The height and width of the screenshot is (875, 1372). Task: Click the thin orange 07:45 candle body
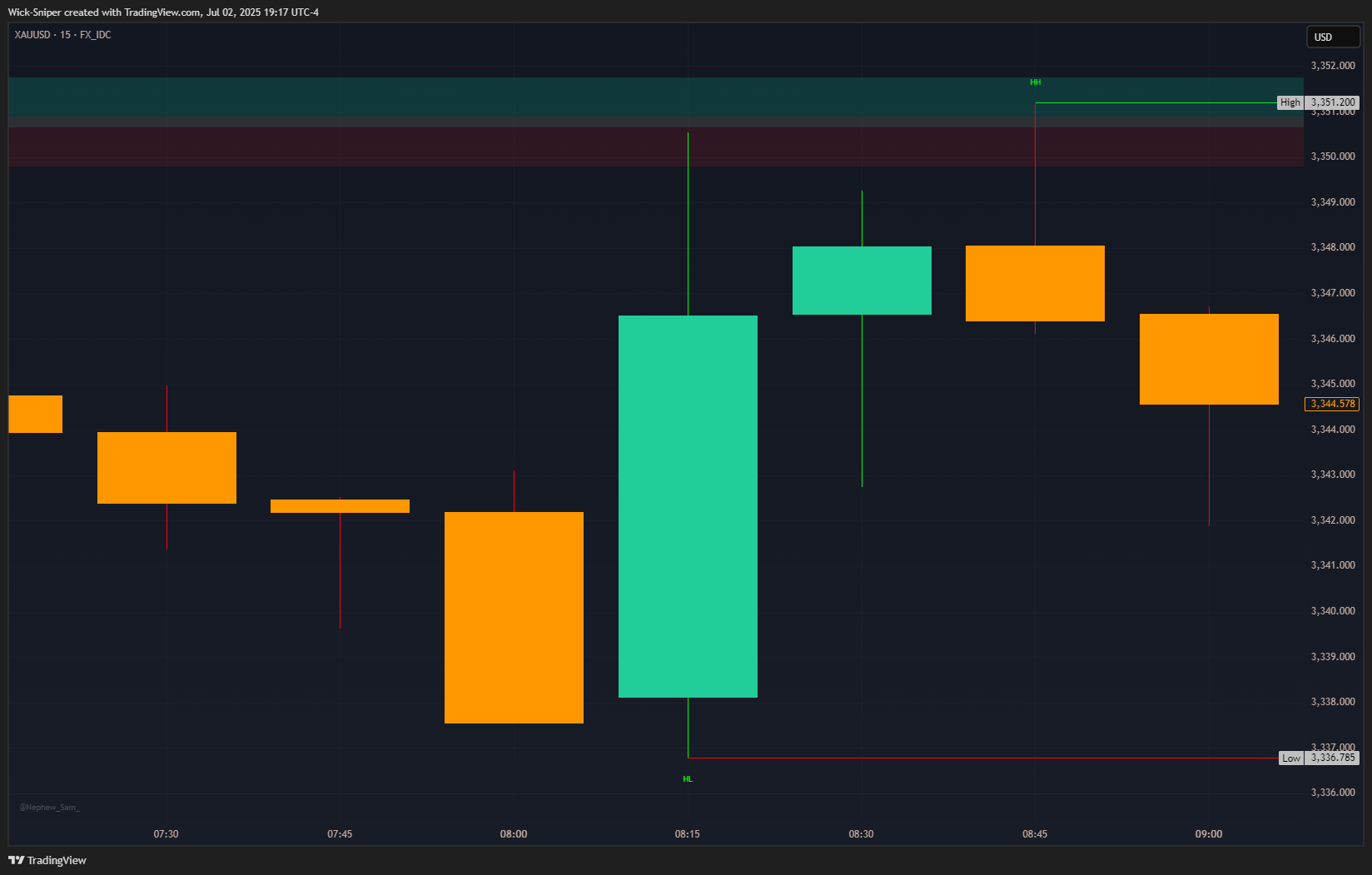coord(340,506)
